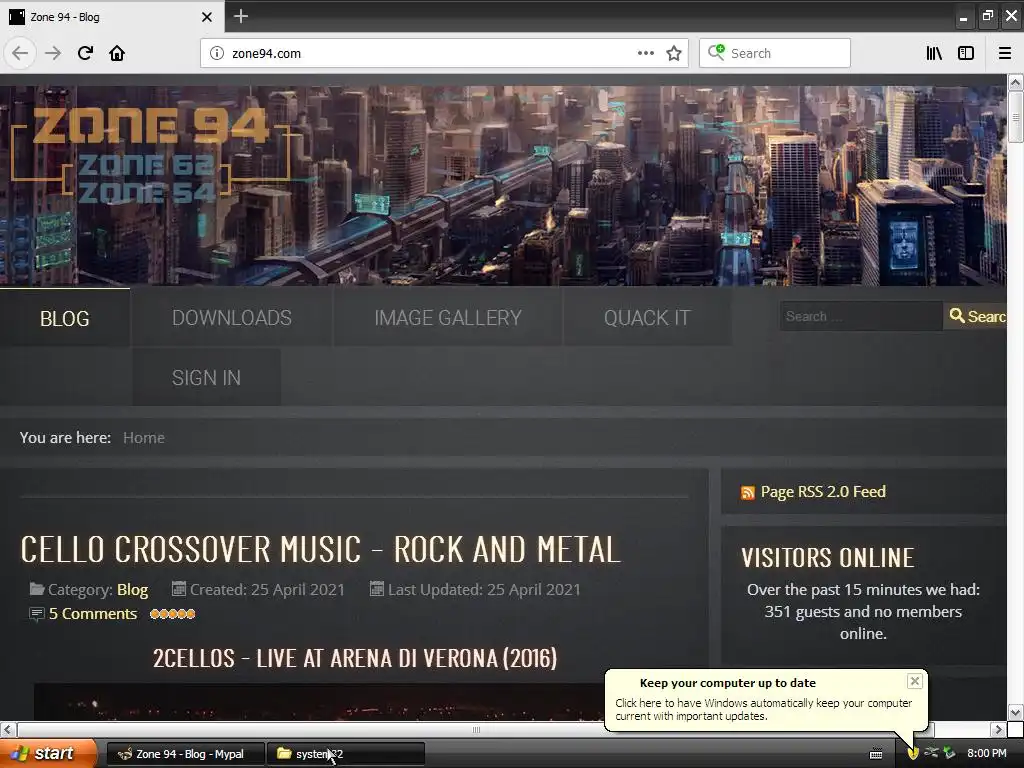Click the forward navigation arrow
The width and height of the screenshot is (1024, 768).
pos(53,53)
